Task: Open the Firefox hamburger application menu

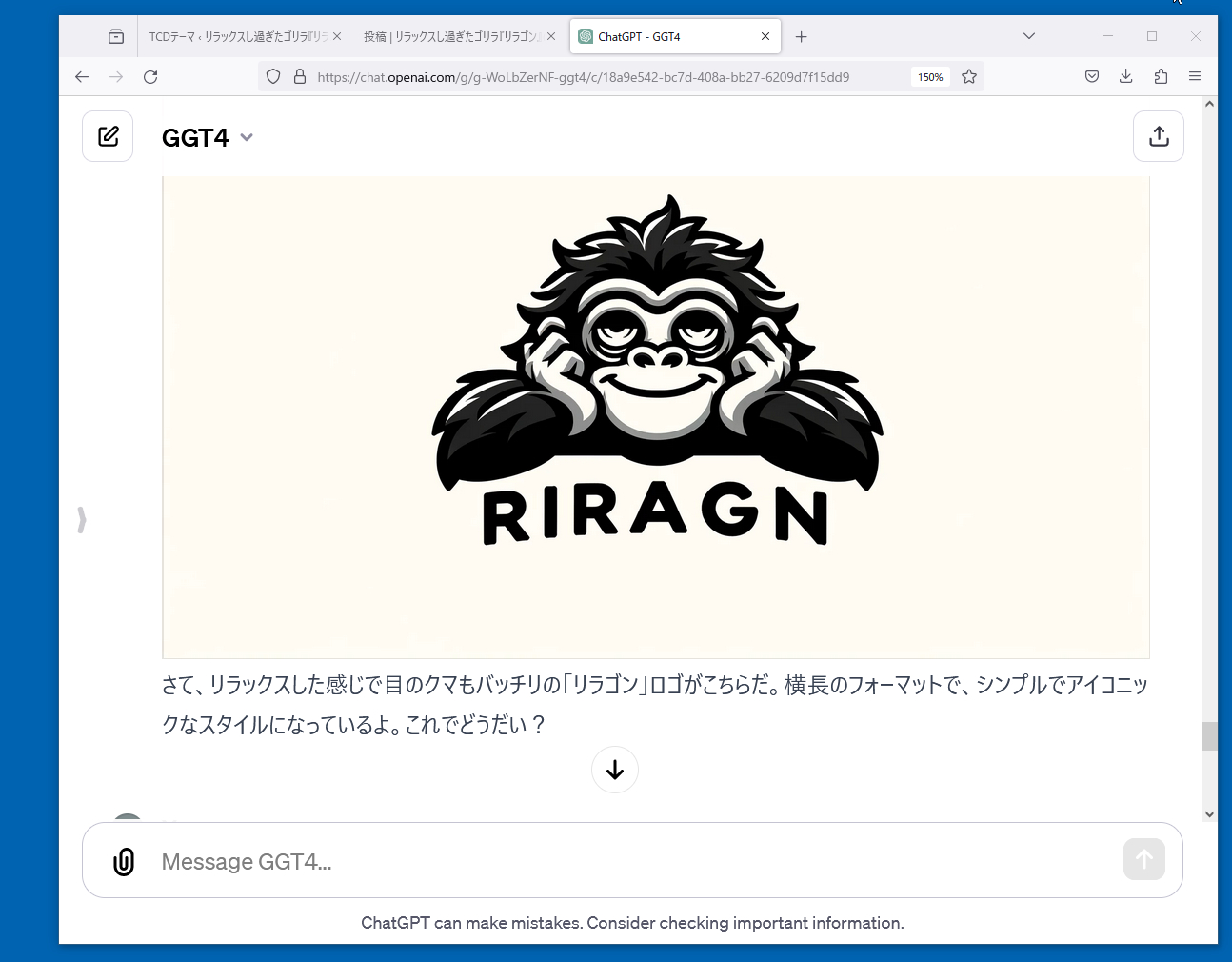Action: point(1195,77)
